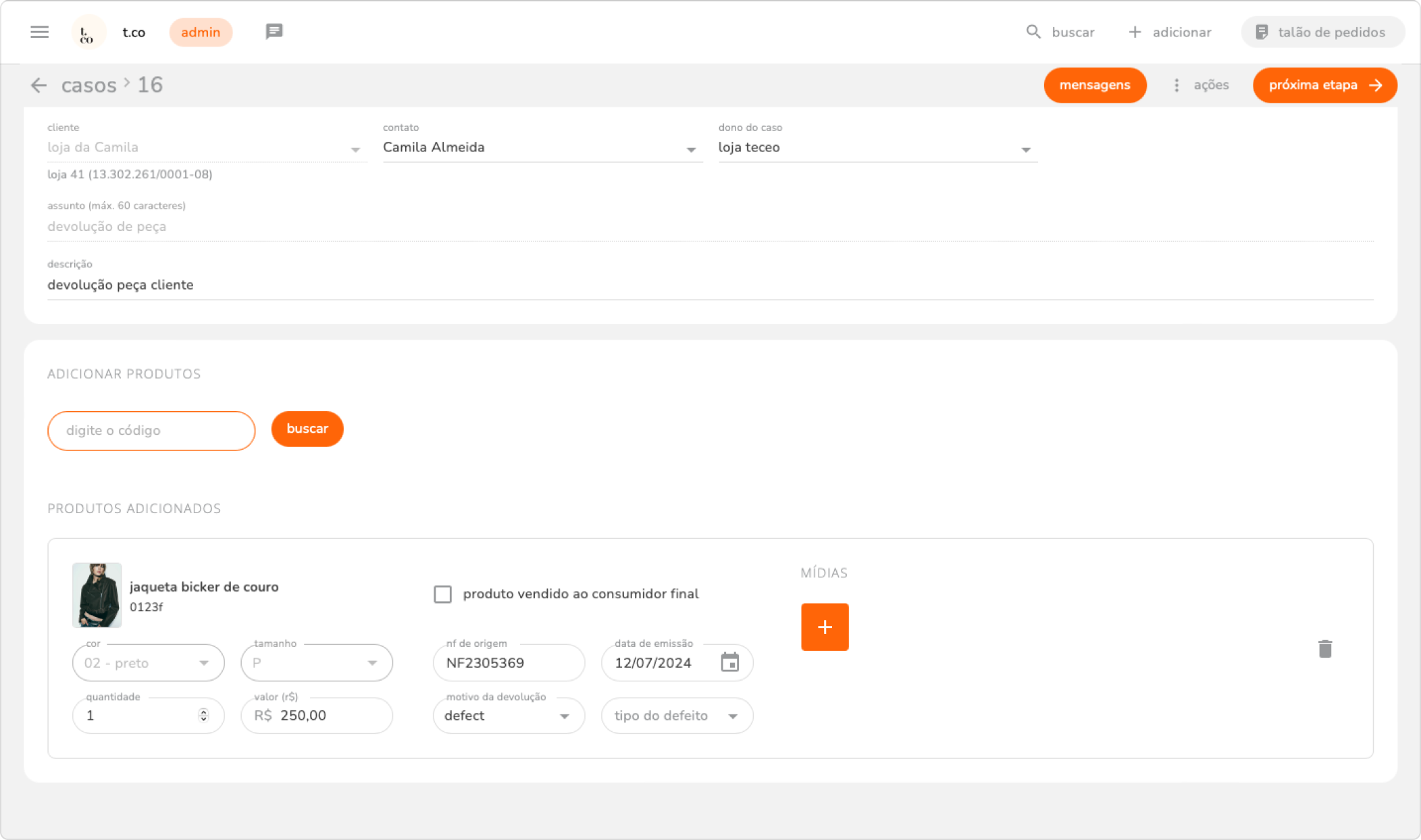Click the mensagens button
Viewport: 1421px width, 840px height.
pyautogui.click(x=1094, y=85)
